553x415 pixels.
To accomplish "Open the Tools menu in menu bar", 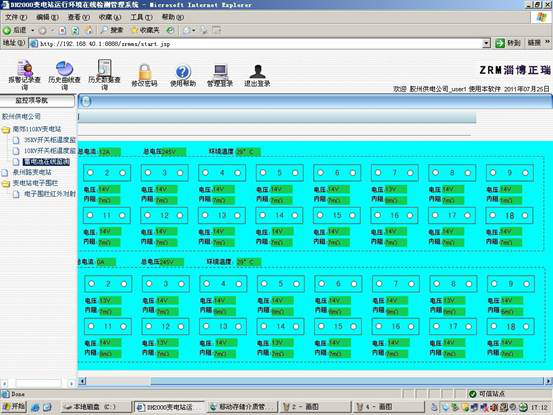I will pos(141,17).
